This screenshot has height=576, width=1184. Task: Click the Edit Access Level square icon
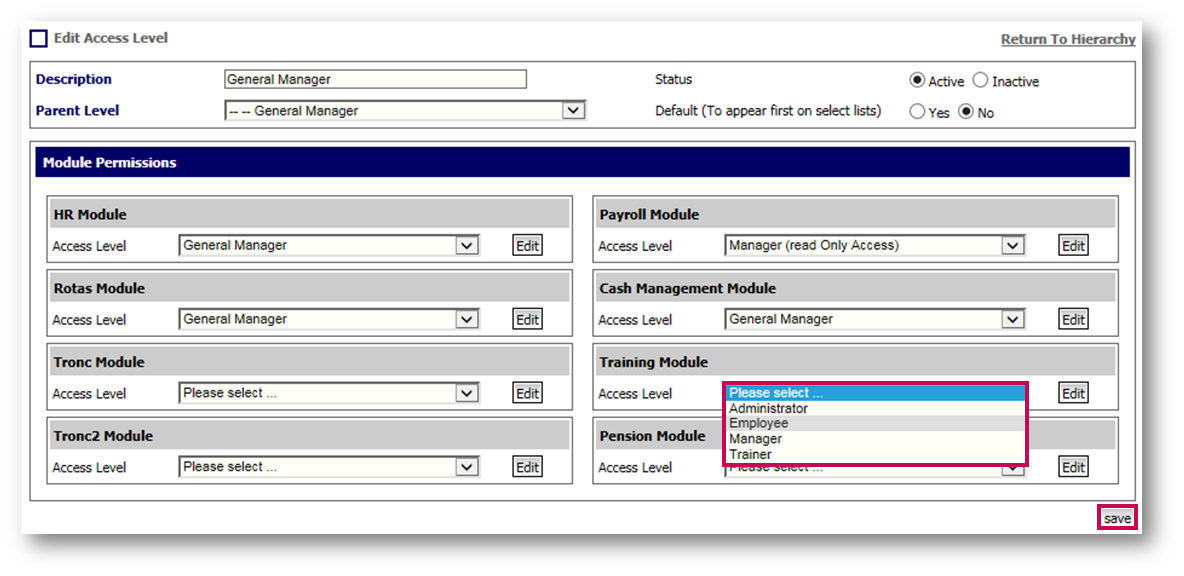click(x=39, y=39)
